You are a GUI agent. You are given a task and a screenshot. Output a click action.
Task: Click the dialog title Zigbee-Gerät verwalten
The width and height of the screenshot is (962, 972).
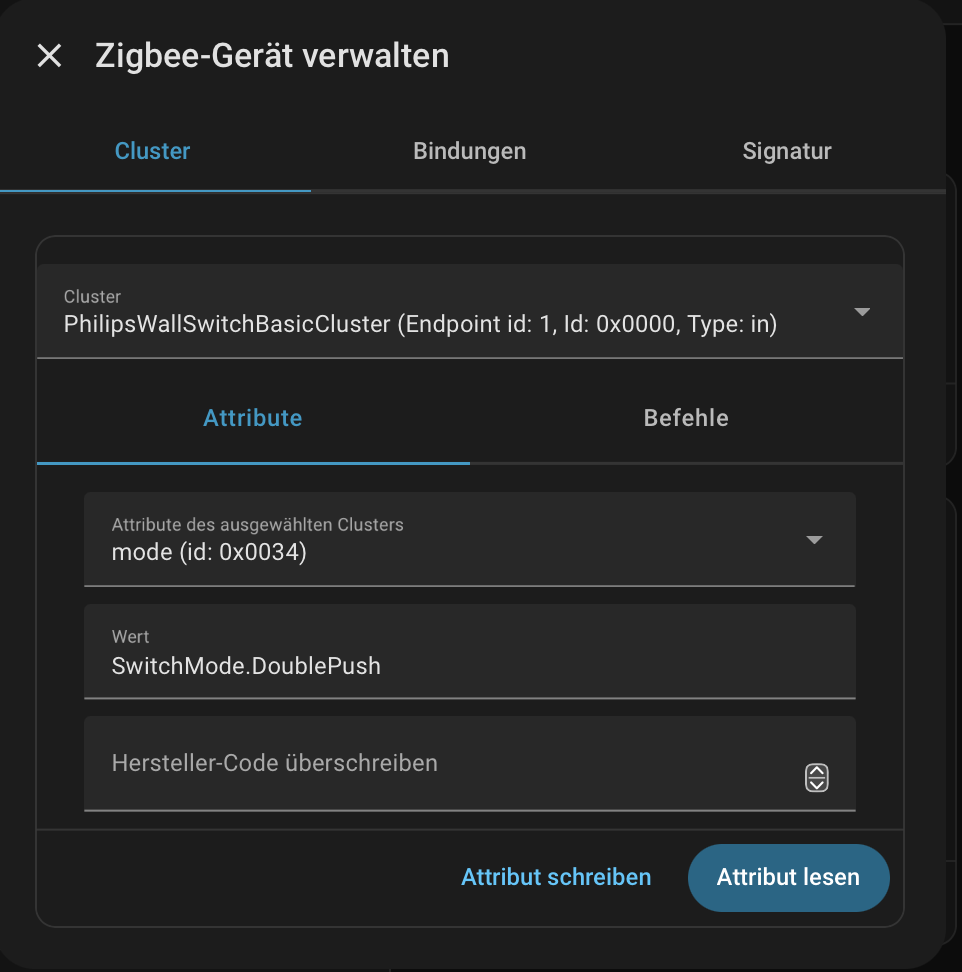click(x=272, y=56)
